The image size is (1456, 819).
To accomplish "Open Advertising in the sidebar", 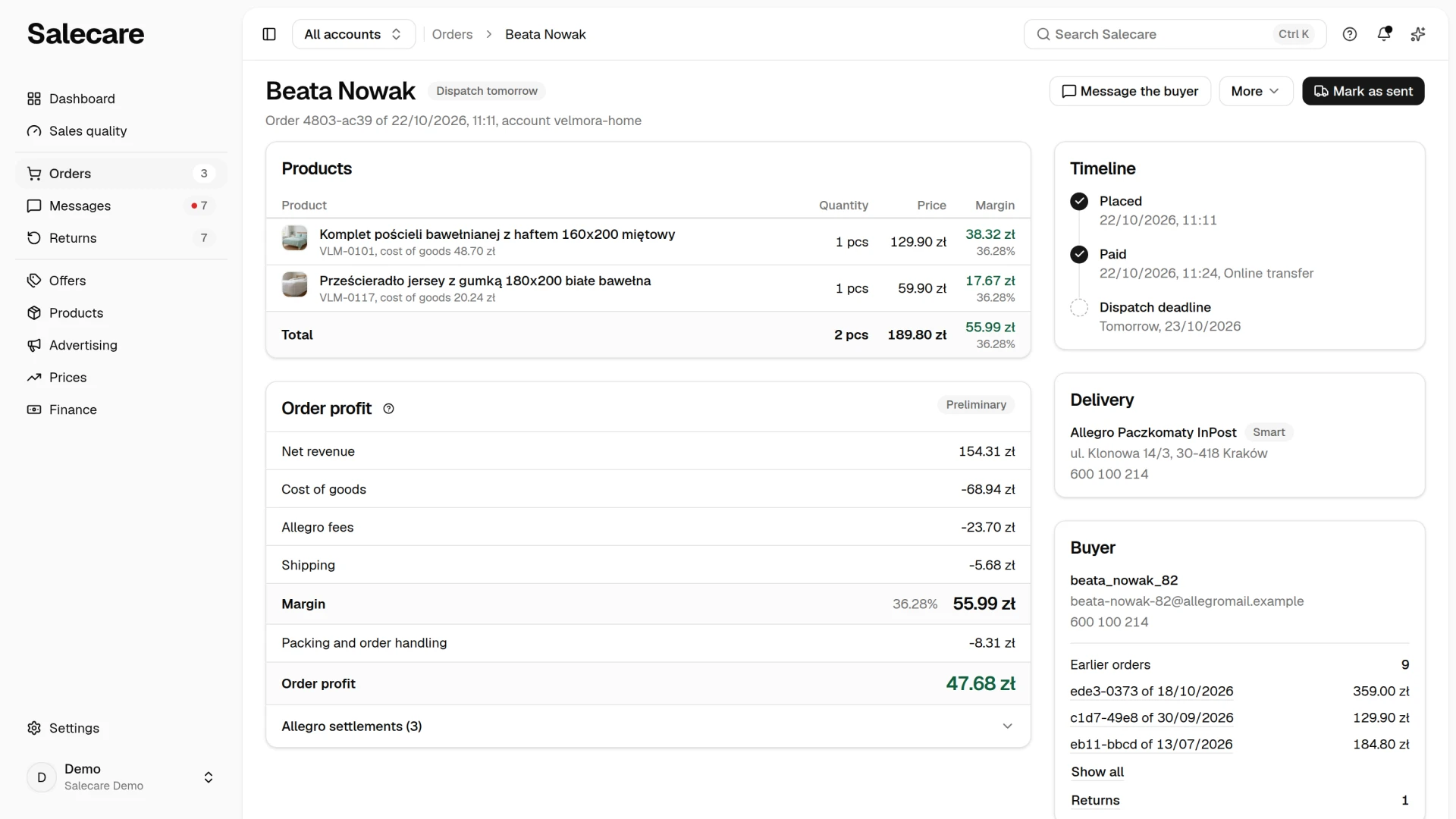I will (121, 345).
